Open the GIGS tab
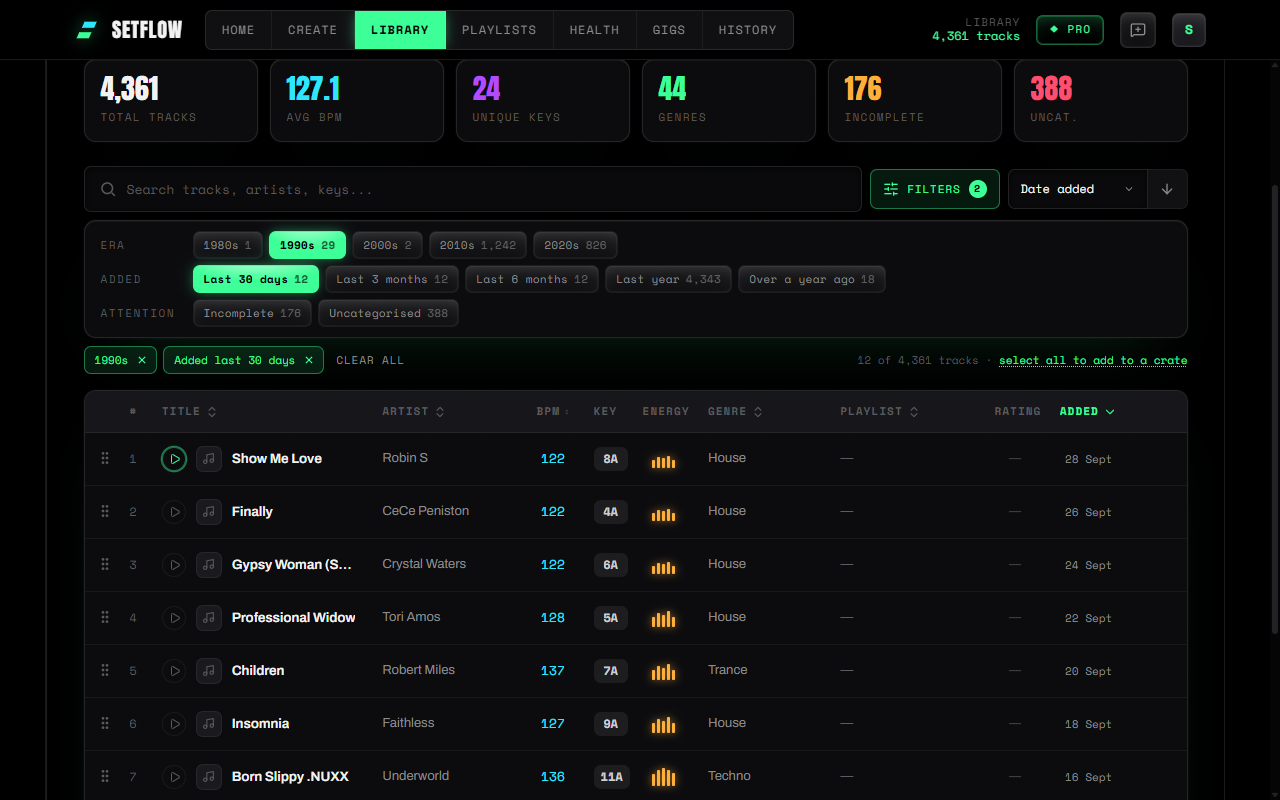The width and height of the screenshot is (1280, 800). [x=669, y=30]
